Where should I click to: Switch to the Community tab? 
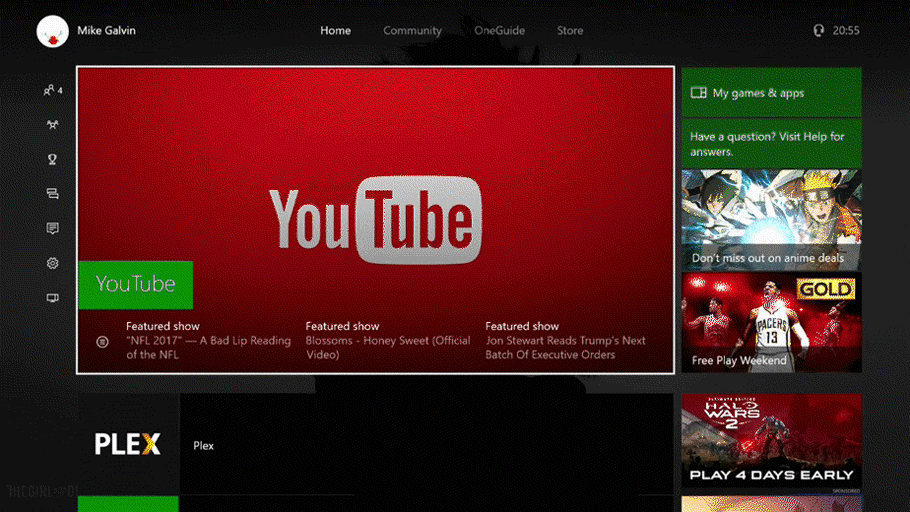pyautogui.click(x=412, y=31)
